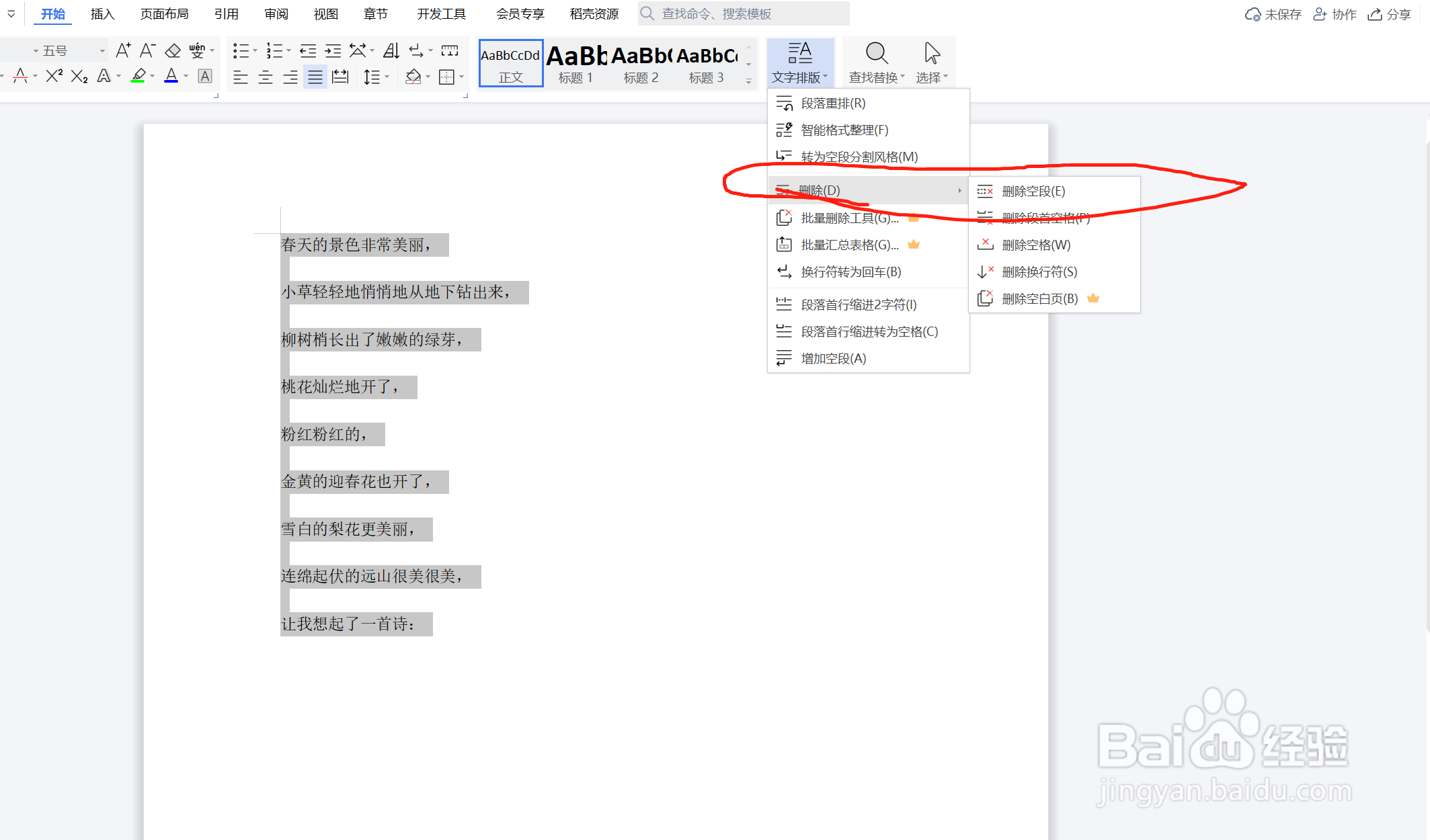1430x840 pixels.
Task: Align text left
Action: coord(241,77)
